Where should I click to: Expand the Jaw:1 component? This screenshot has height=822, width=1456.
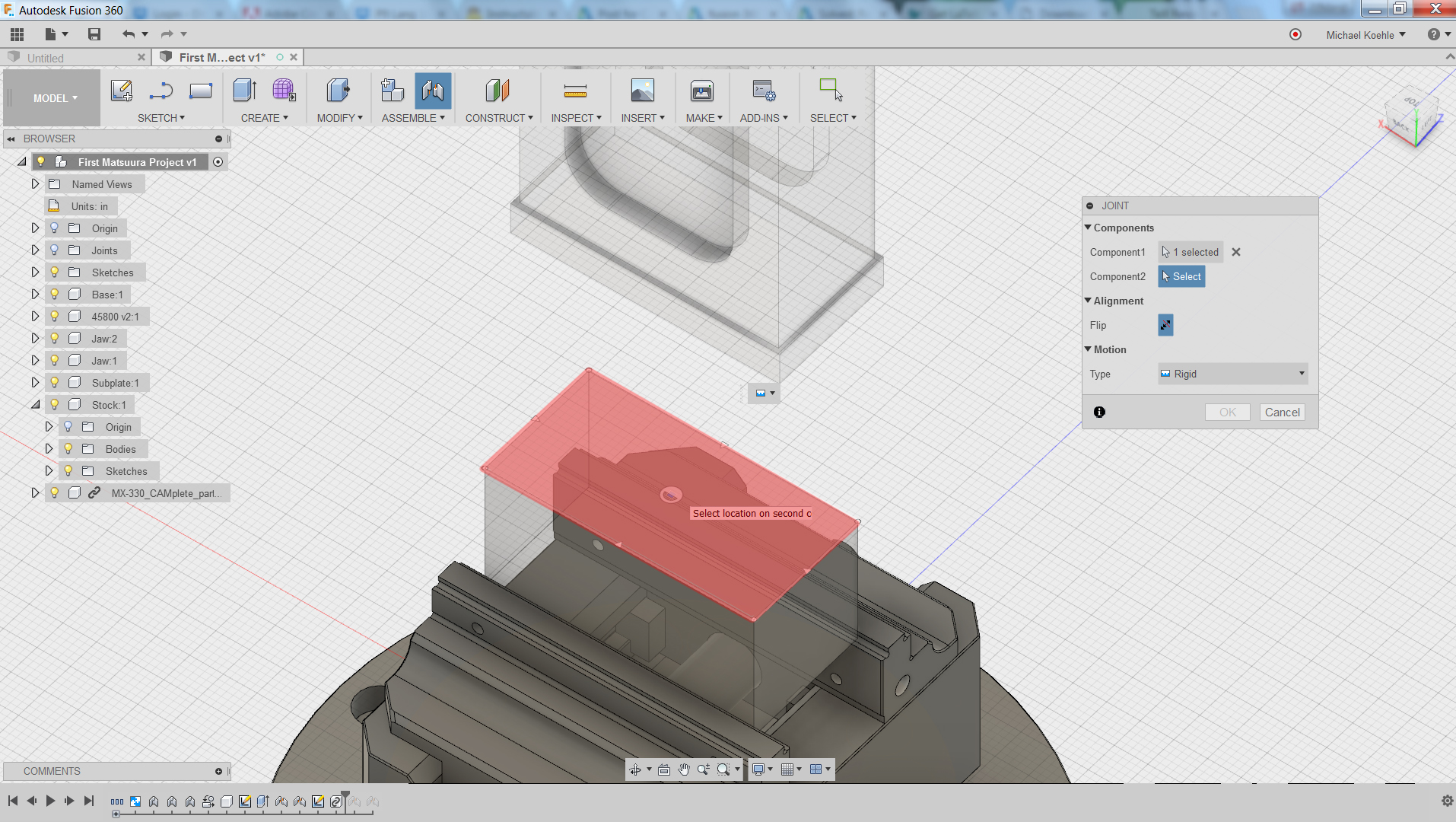[35, 361]
